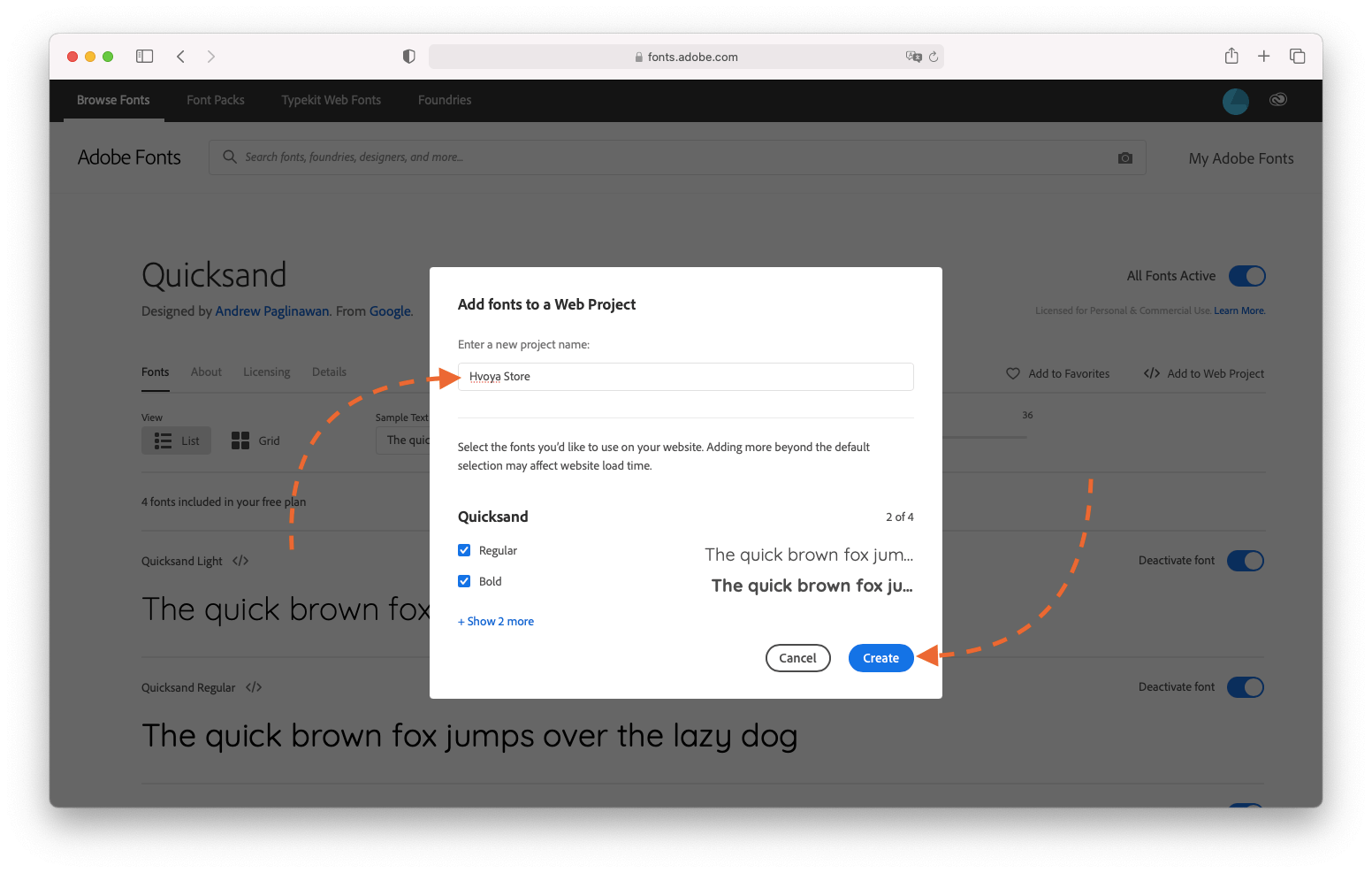1372x873 pixels.
Task: Click the Add to Favorites heart icon
Action: (x=1013, y=373)
